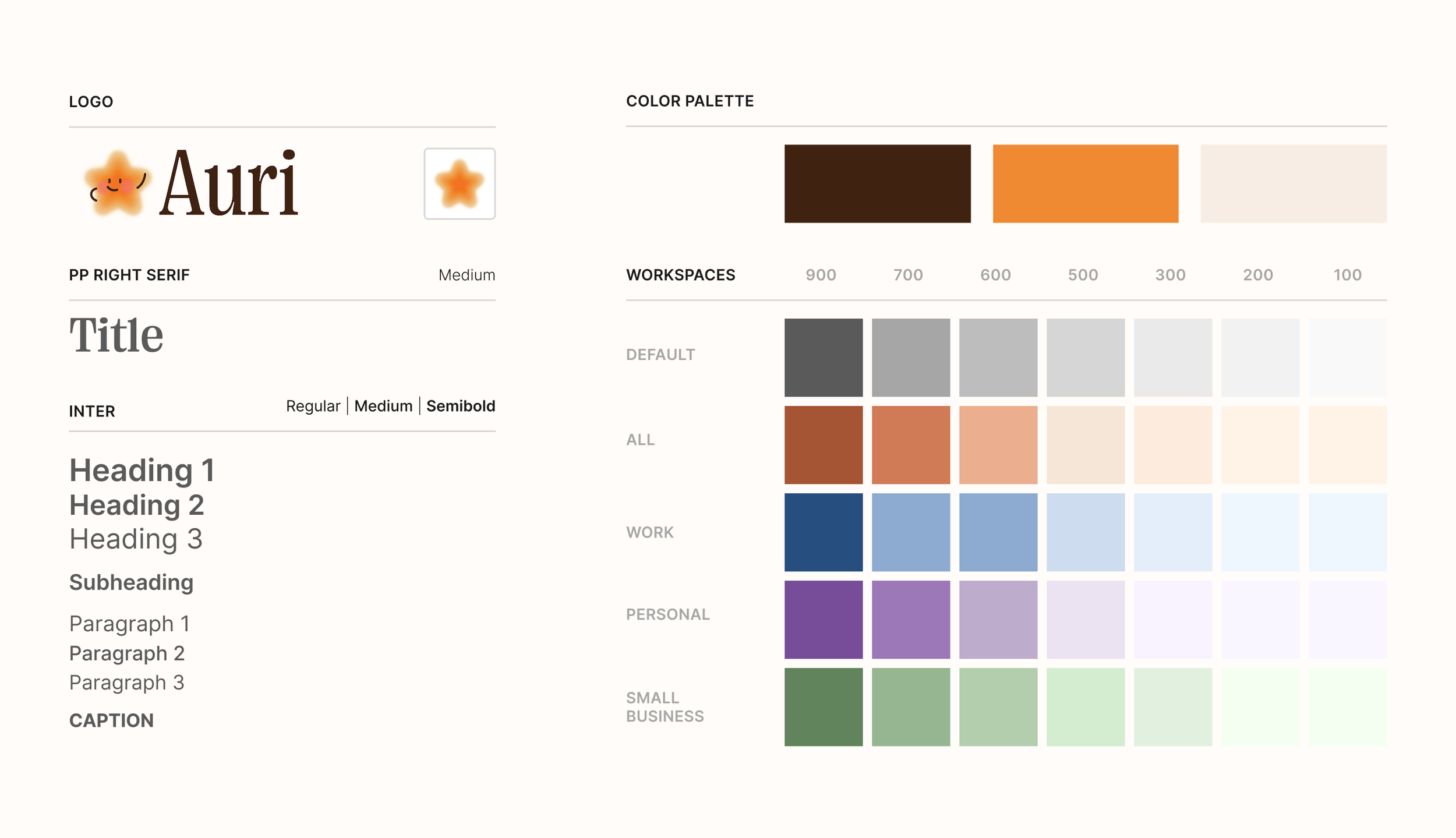Click the Regular font weight label
Image resolution: width=1456 pixels, height=838 pixels.
pos(313,406)
